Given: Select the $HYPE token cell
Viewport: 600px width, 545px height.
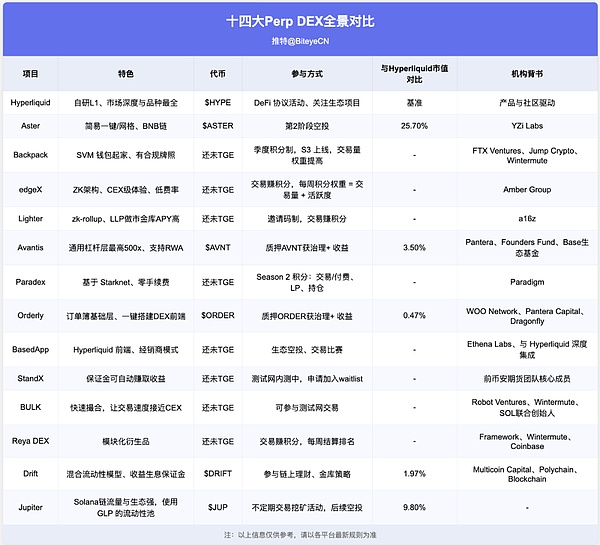Looking at the screenshot, I should (x=217, y=102).
